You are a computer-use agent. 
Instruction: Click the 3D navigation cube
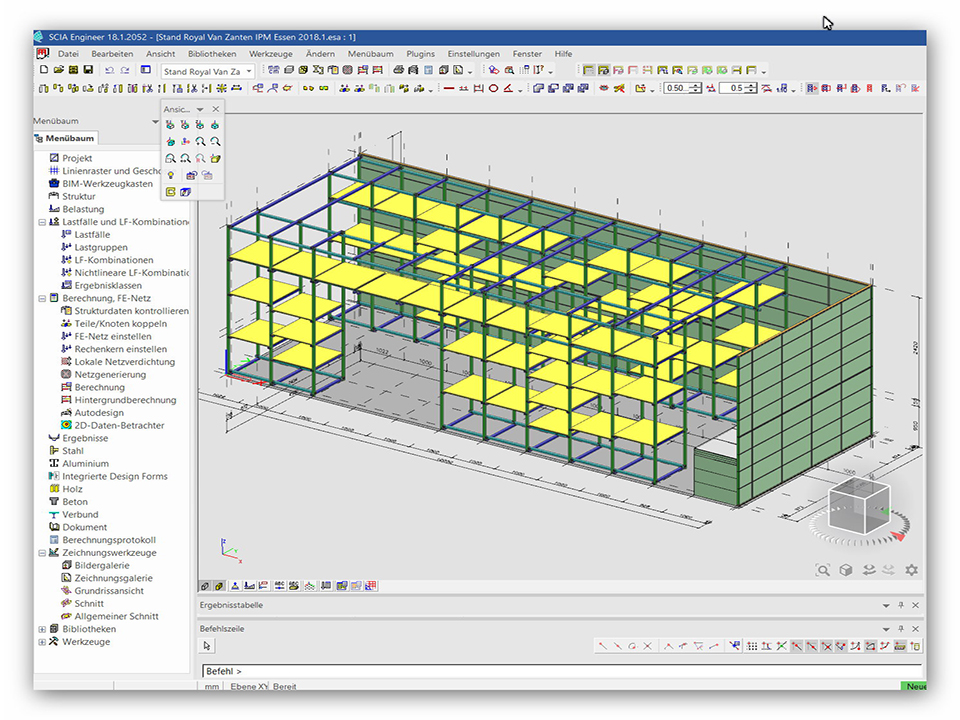858,504
